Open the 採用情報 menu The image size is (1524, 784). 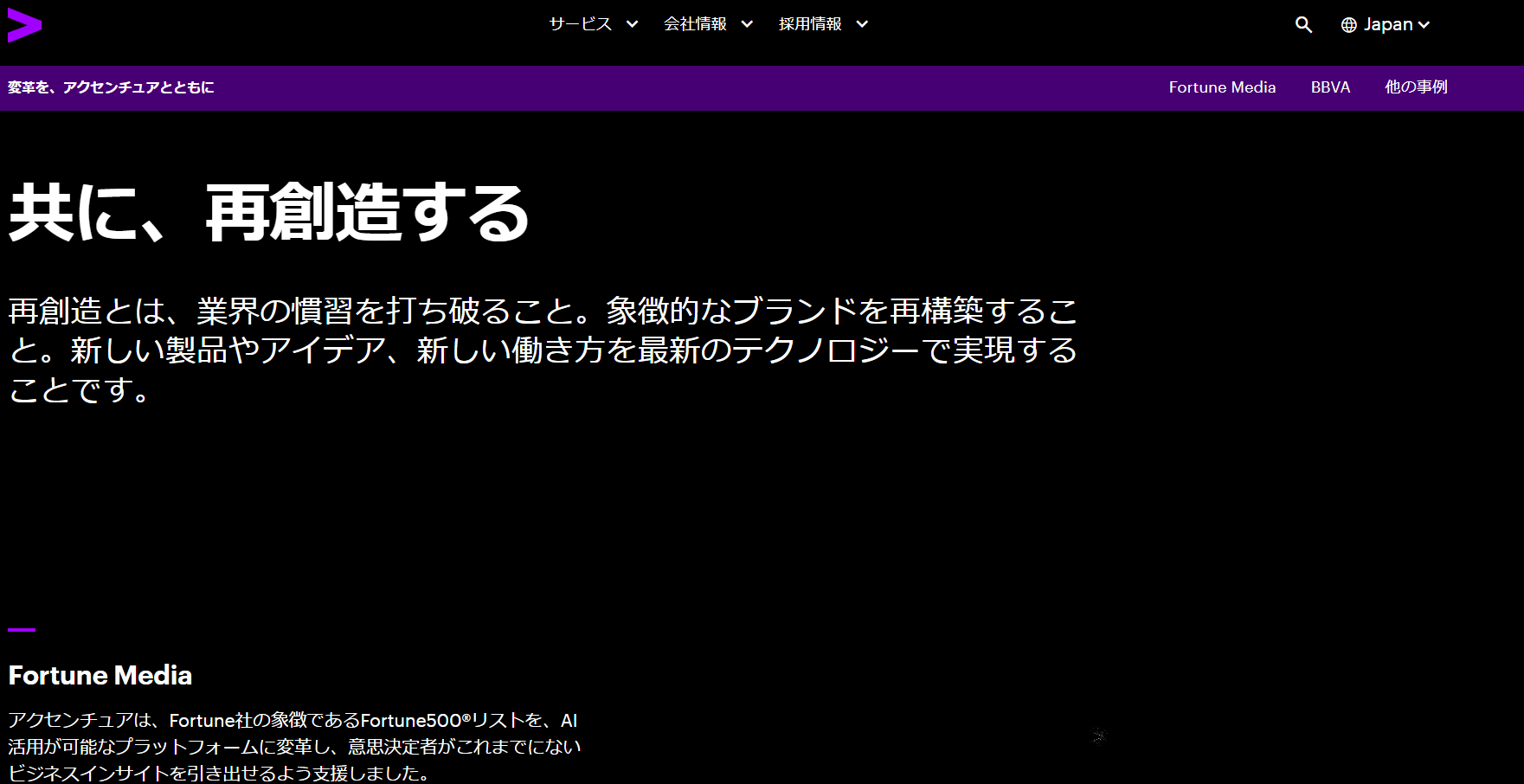click(810, 24)
